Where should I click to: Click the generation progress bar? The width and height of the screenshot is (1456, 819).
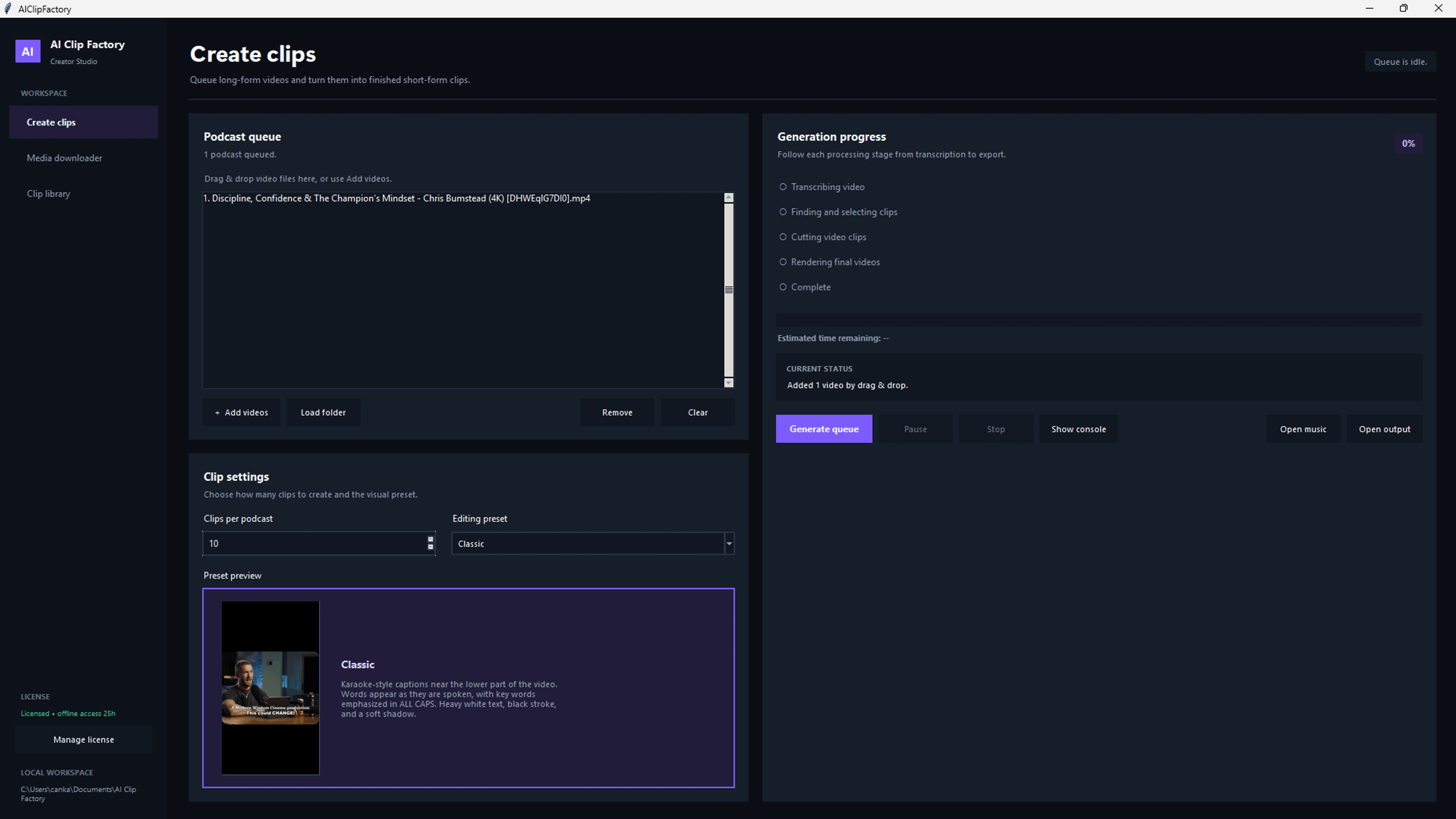pyautogui.click(x=1099, y=320)
